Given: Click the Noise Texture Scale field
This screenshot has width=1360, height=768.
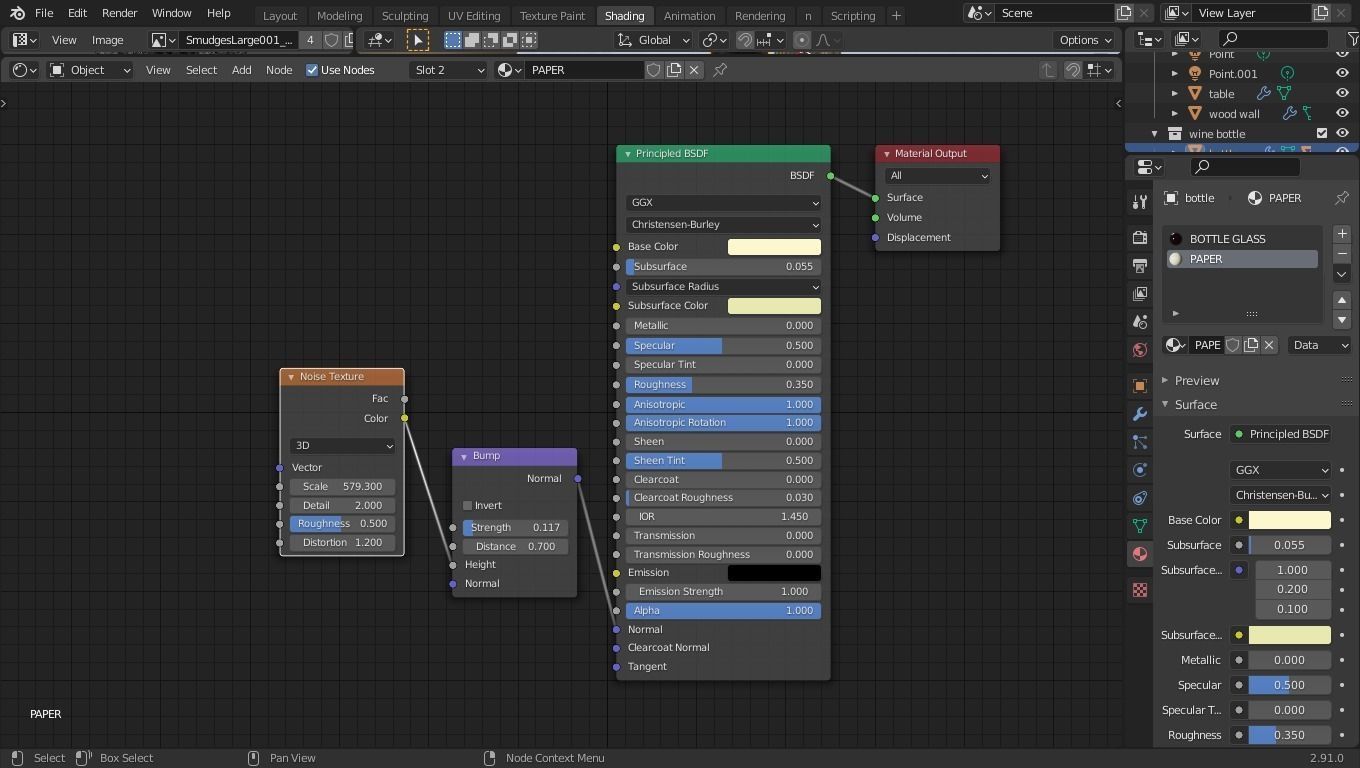Looking at the screenshot, I should [342, 486].
